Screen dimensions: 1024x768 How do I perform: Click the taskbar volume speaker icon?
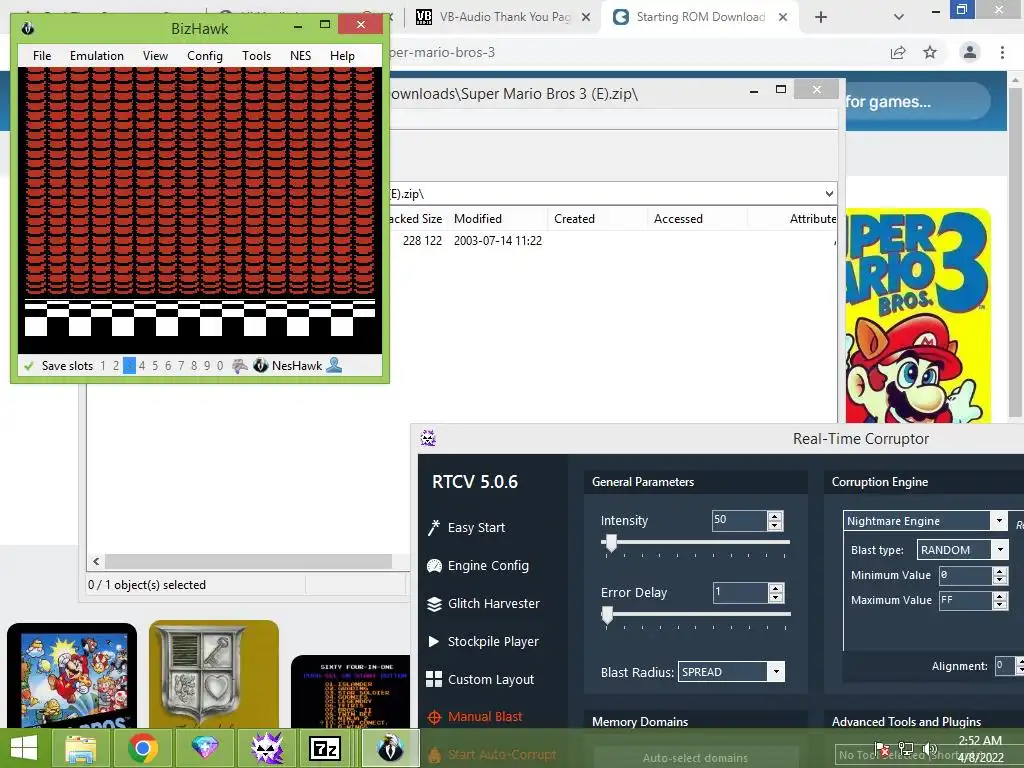[x=929, y=749]
